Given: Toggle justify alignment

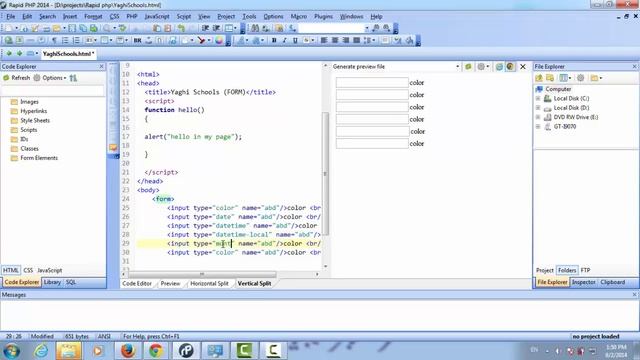Looking at the screenshot, I should pos(356,40).
